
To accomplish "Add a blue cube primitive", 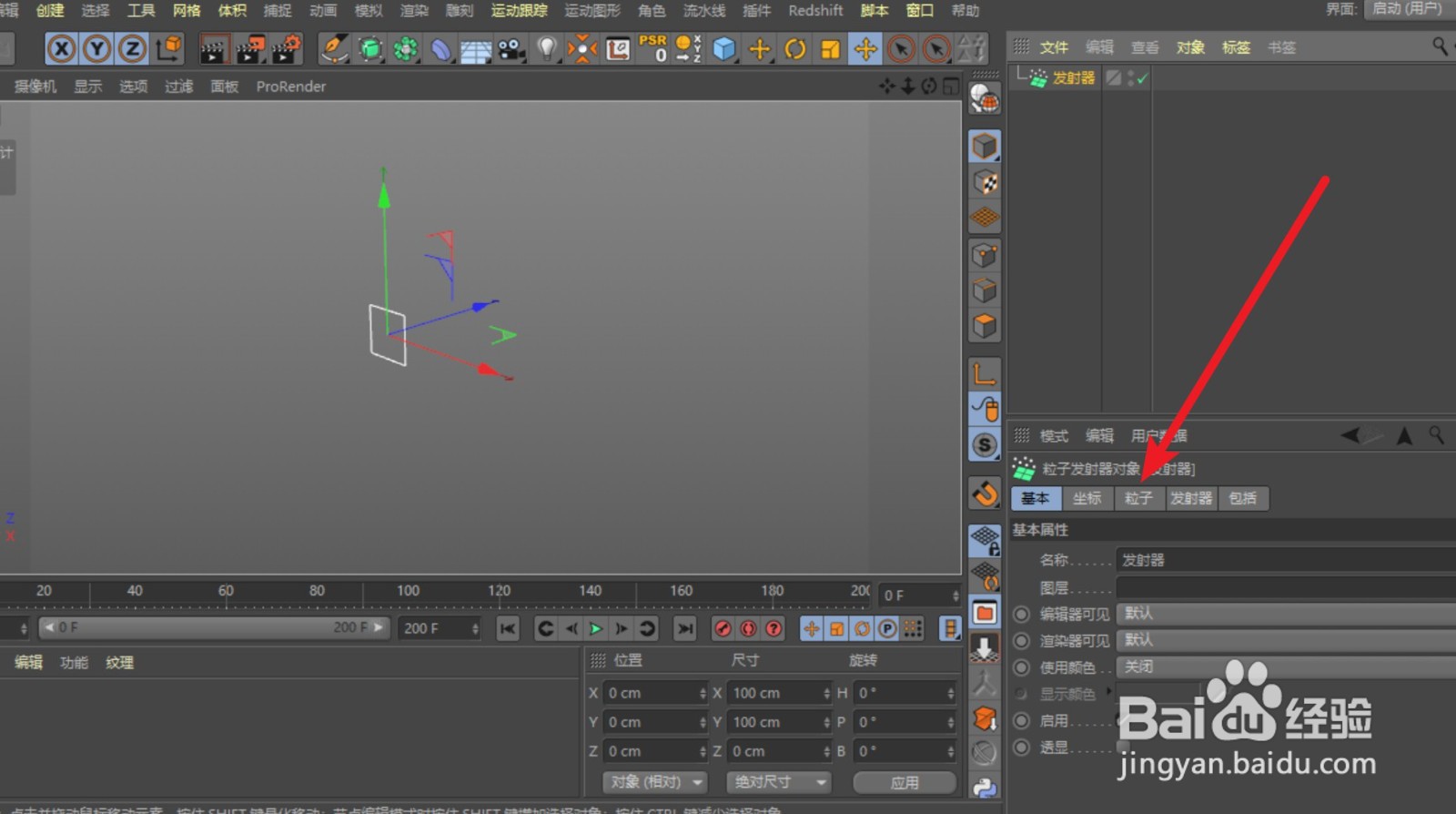I will pos(723,48).
